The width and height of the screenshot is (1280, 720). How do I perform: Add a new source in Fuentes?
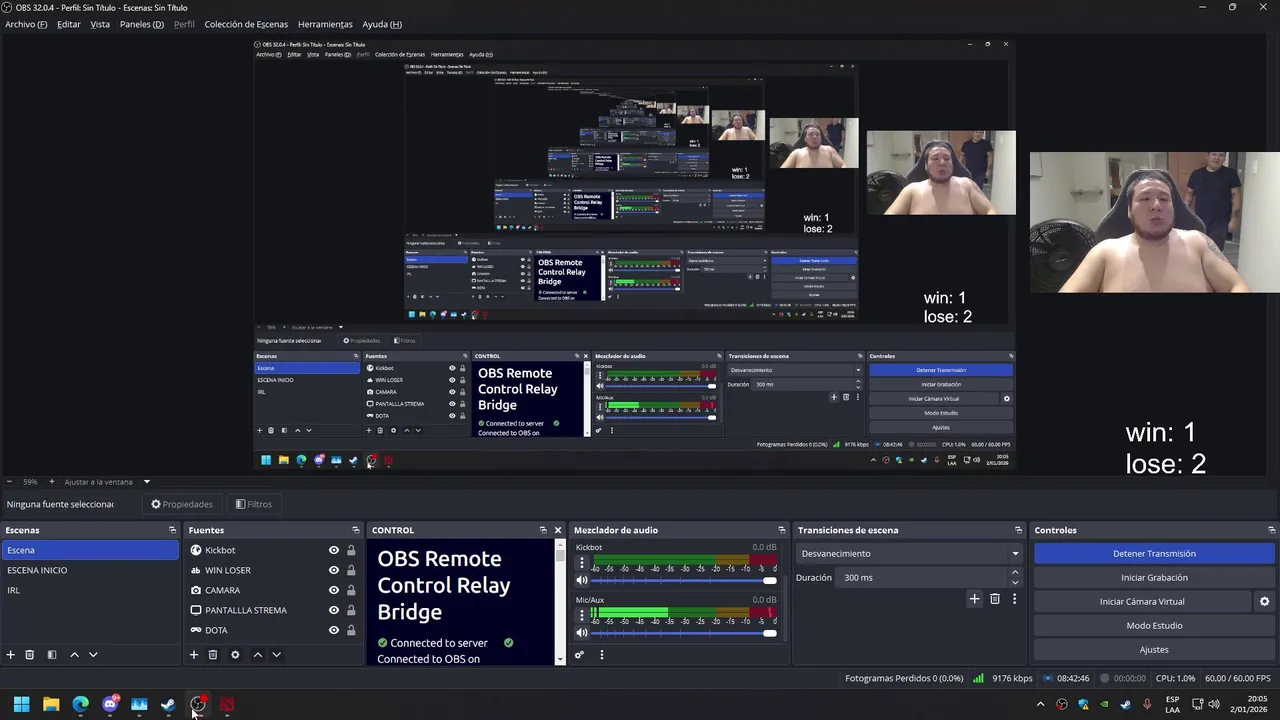coord(194,655)
